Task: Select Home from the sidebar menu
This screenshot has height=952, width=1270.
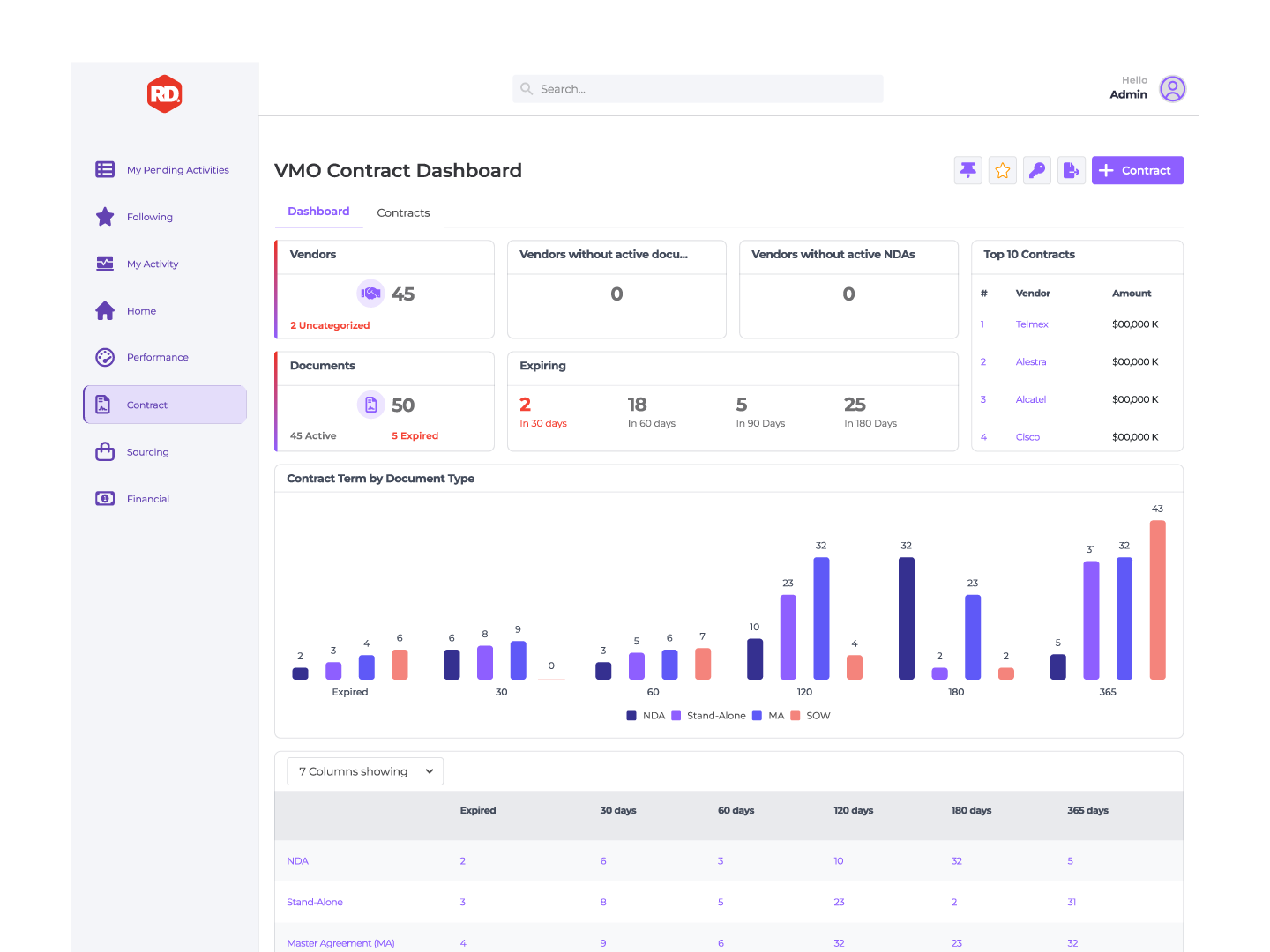Action: coord(141,310)
